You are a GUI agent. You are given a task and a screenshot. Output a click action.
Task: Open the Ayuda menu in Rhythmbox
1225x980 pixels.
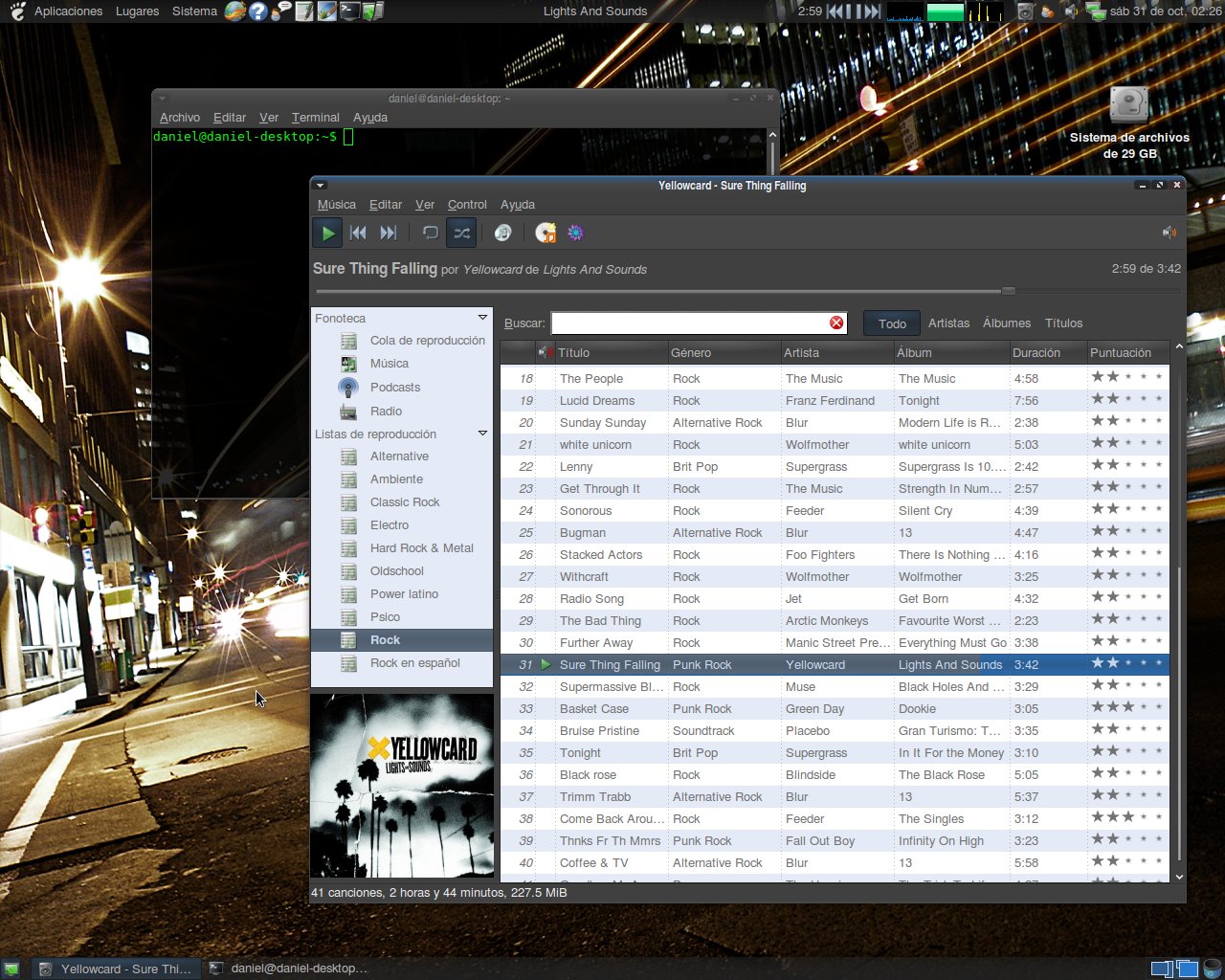pos(518,204)
